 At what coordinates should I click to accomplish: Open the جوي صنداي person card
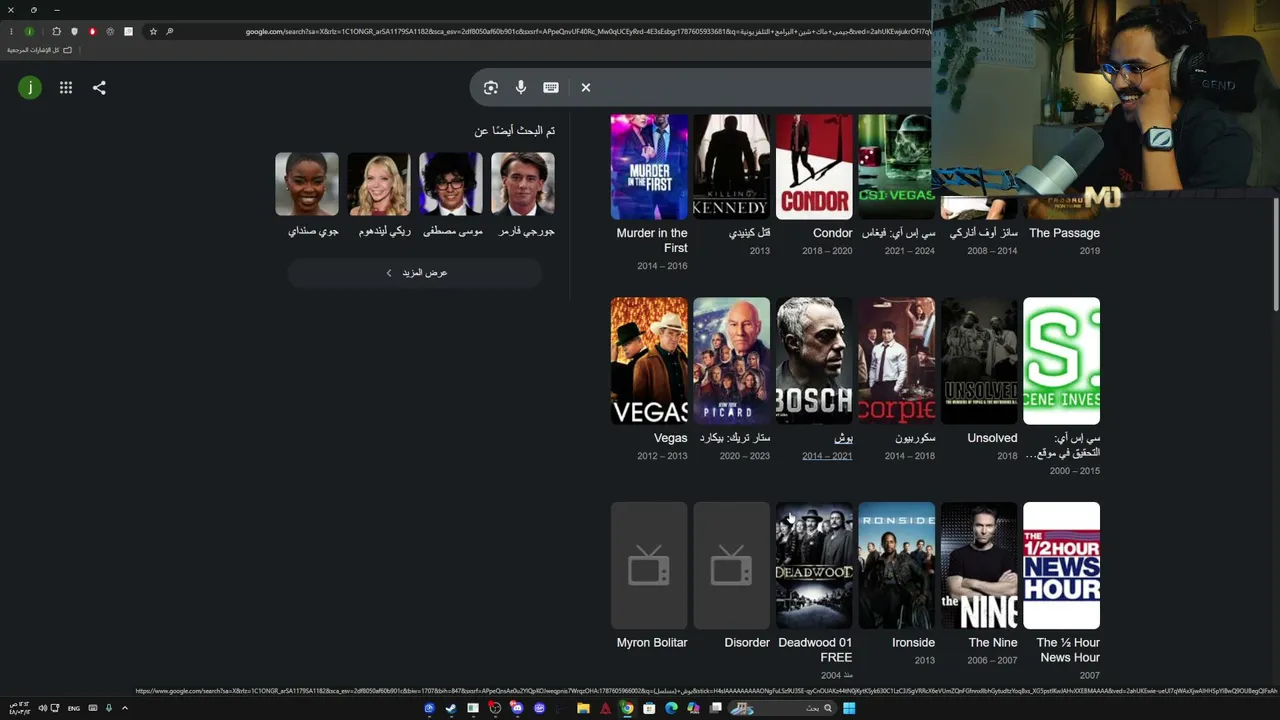(307, 196)
